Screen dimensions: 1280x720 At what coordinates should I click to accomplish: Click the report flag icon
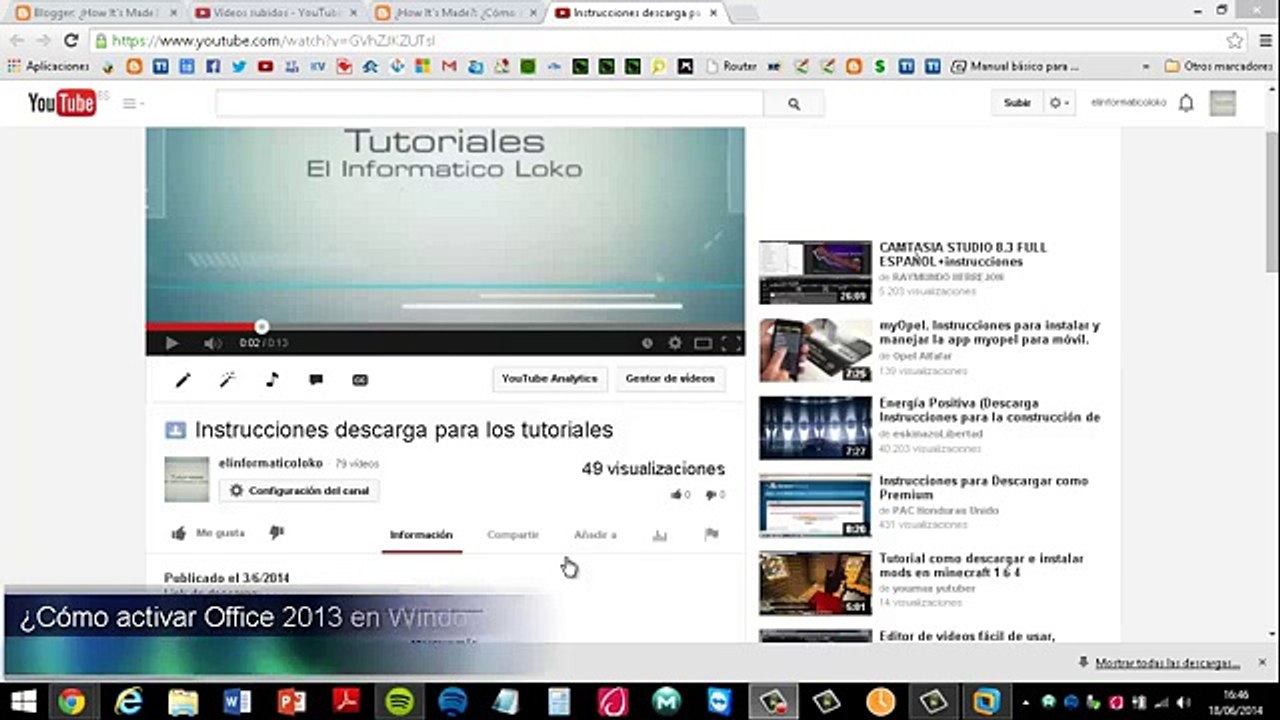tap(711, 535)
